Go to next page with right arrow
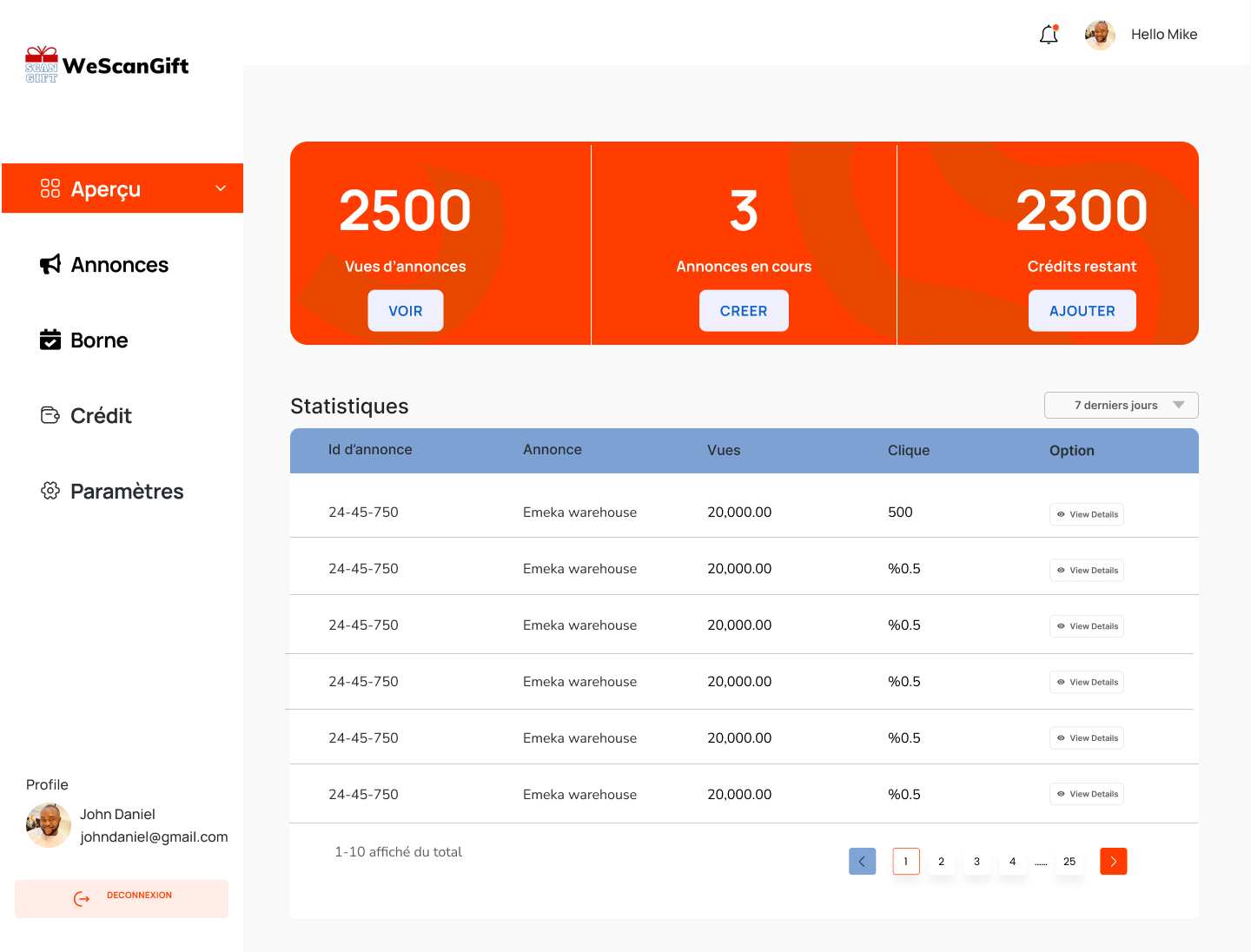The image size is (1251, 952). pyautogui.click(x=1113, y=862)
